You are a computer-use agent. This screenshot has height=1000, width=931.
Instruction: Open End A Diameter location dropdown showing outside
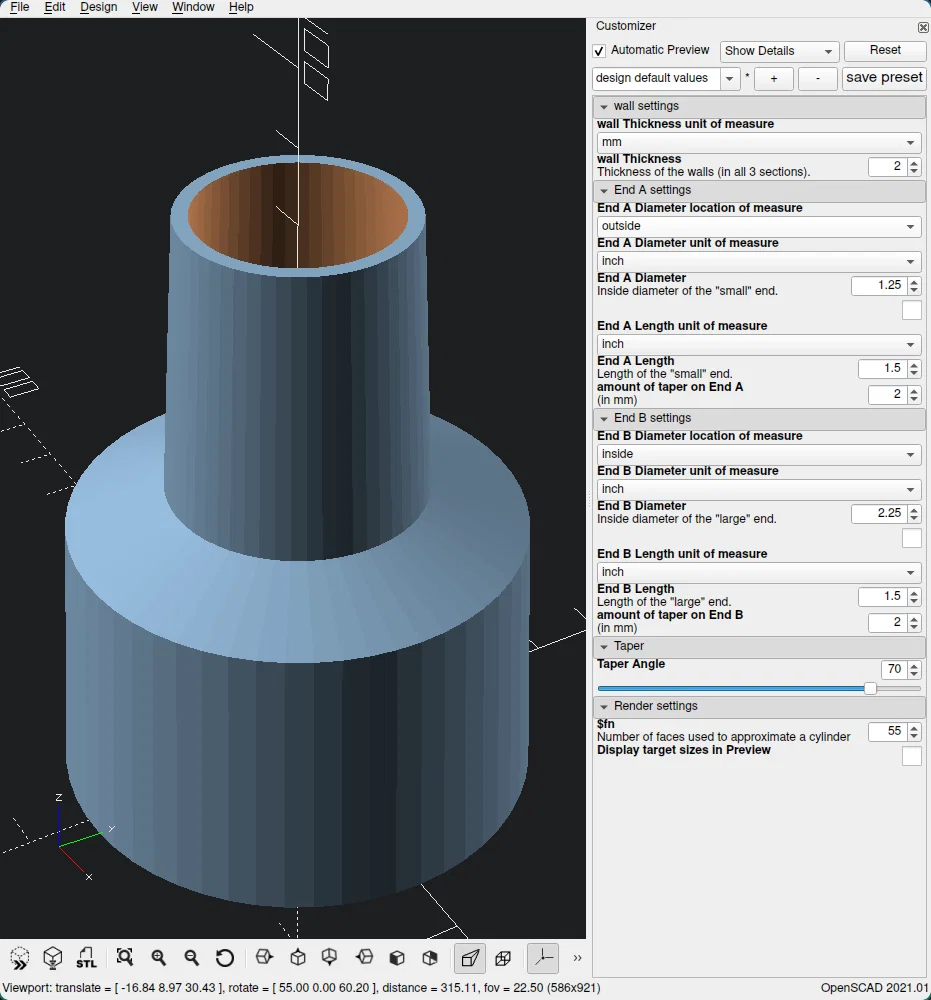click(759, 226)
